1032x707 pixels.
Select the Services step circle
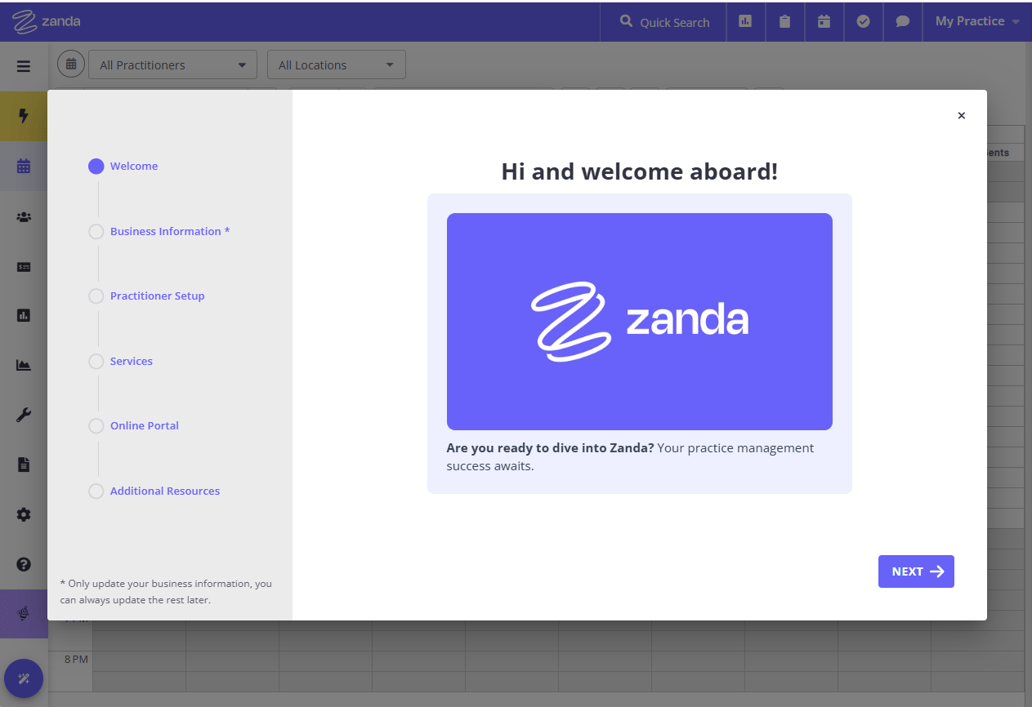(96, 361)
